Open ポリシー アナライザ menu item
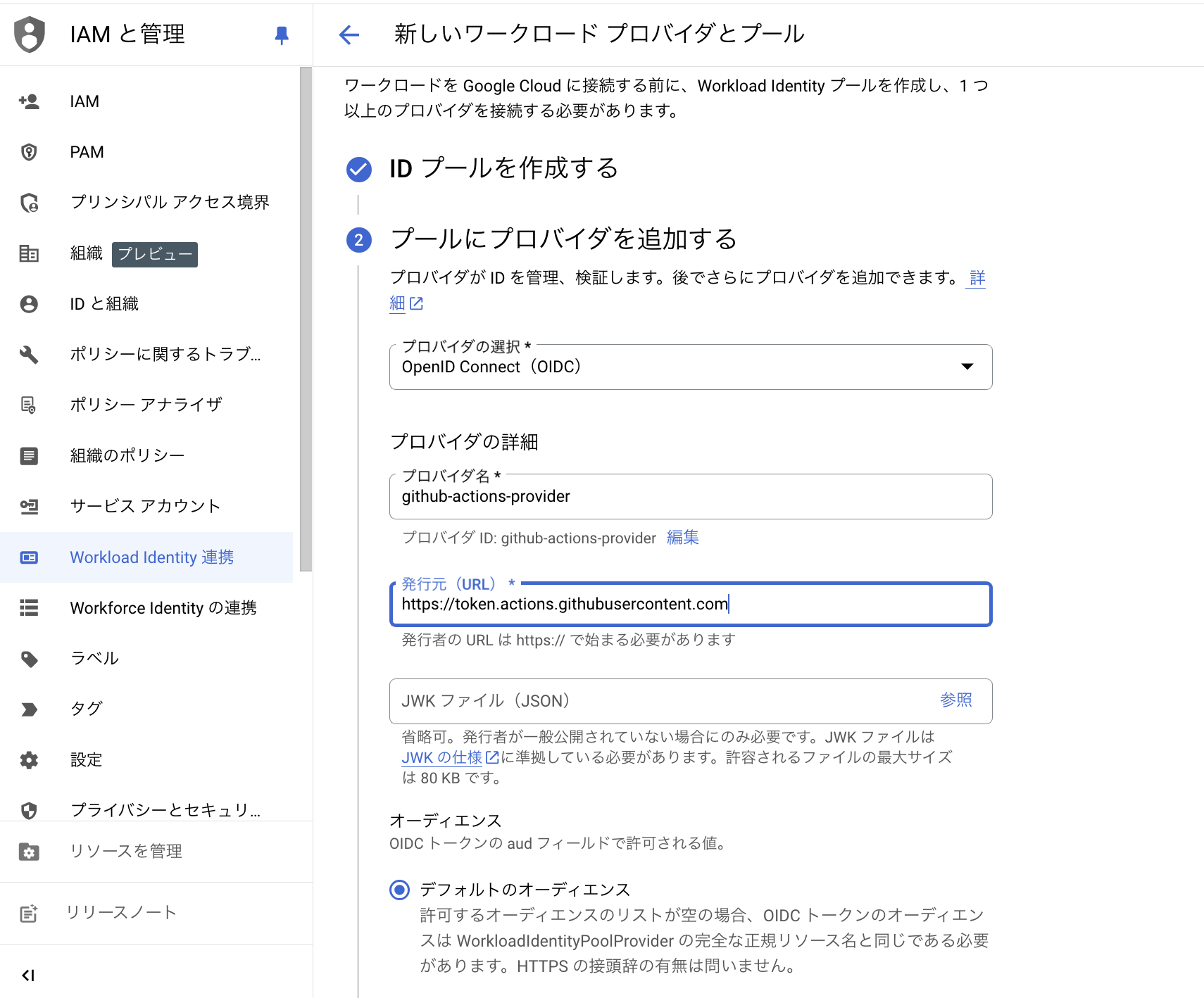The image size is (1204, 998). click(146, 405)
